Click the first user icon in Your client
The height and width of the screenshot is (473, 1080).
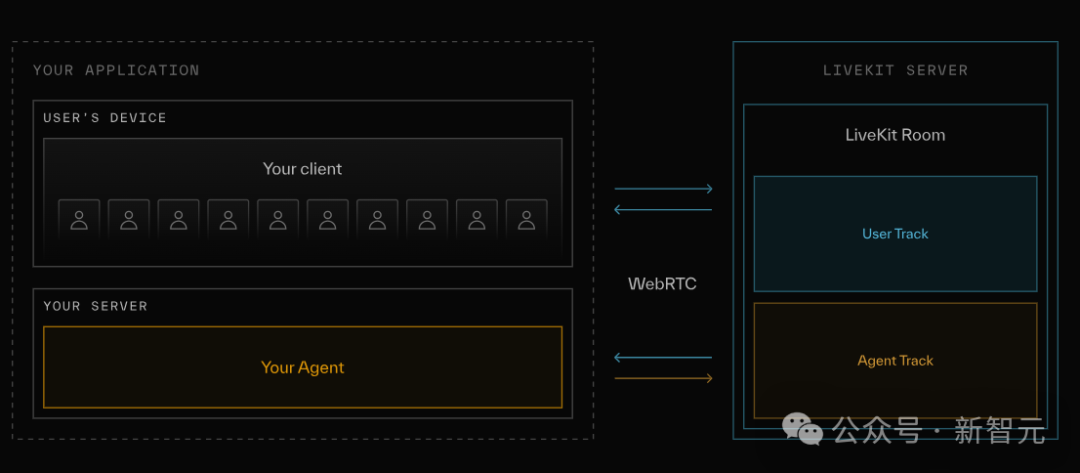[x=79, y=219]
